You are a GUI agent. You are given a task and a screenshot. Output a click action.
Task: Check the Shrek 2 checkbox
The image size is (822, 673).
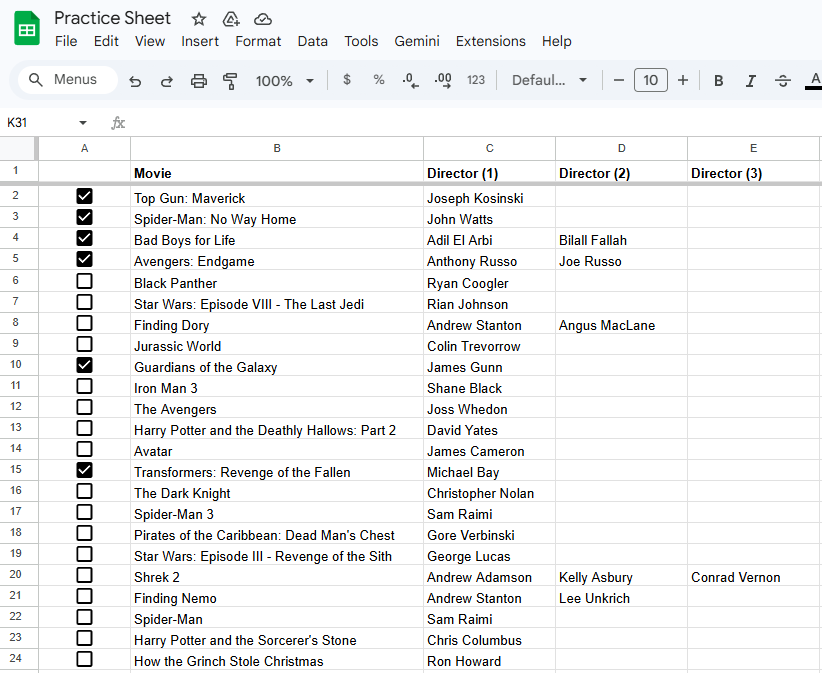(x=84, y=575)
